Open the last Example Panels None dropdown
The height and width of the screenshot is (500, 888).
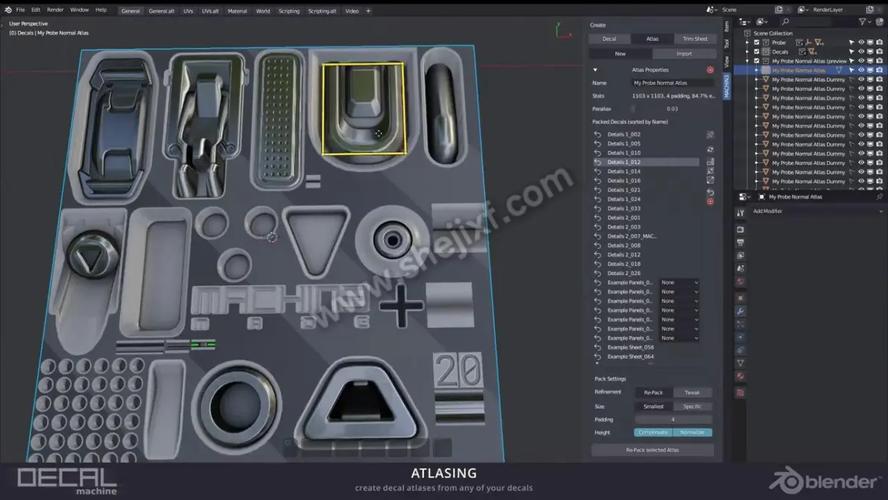[x=679, y=338]
